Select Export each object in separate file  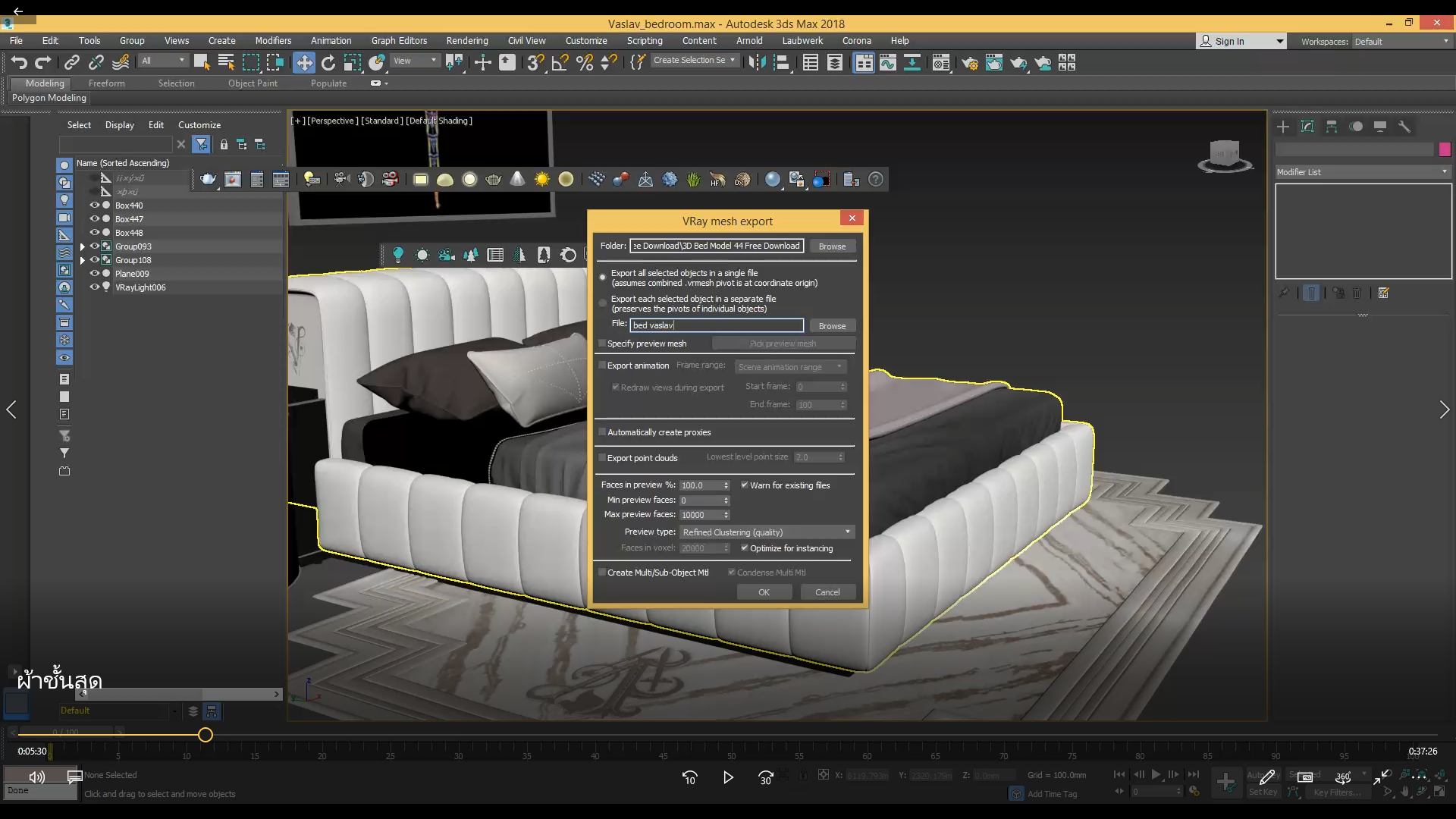point(604,303)
